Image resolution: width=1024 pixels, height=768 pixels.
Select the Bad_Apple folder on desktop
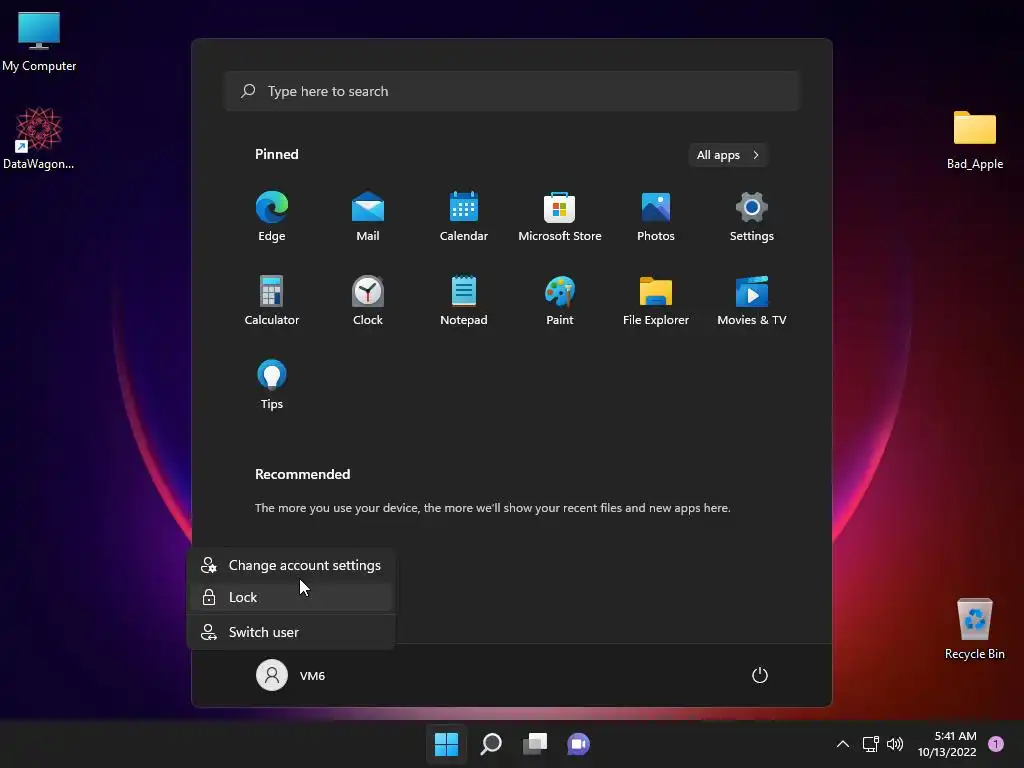pos(975,139)
